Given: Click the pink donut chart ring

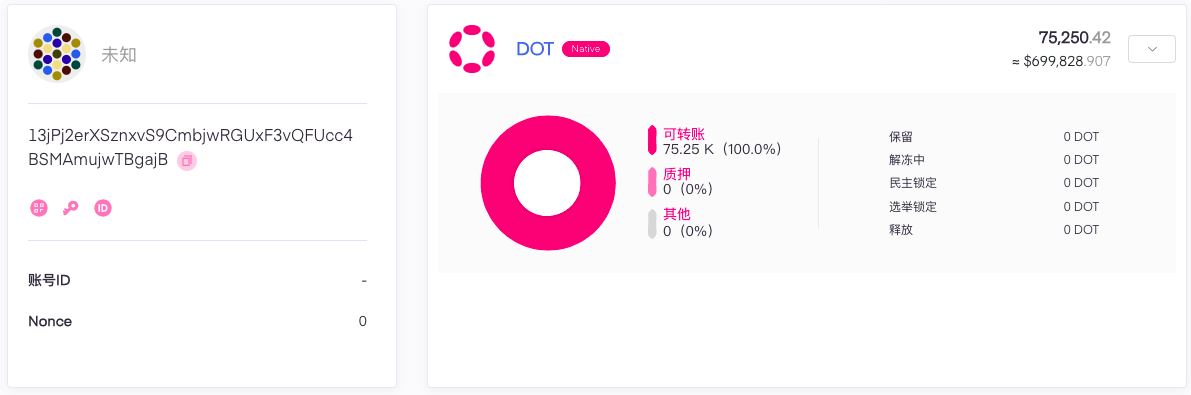Looking at the screenshot, I should 548,183.
